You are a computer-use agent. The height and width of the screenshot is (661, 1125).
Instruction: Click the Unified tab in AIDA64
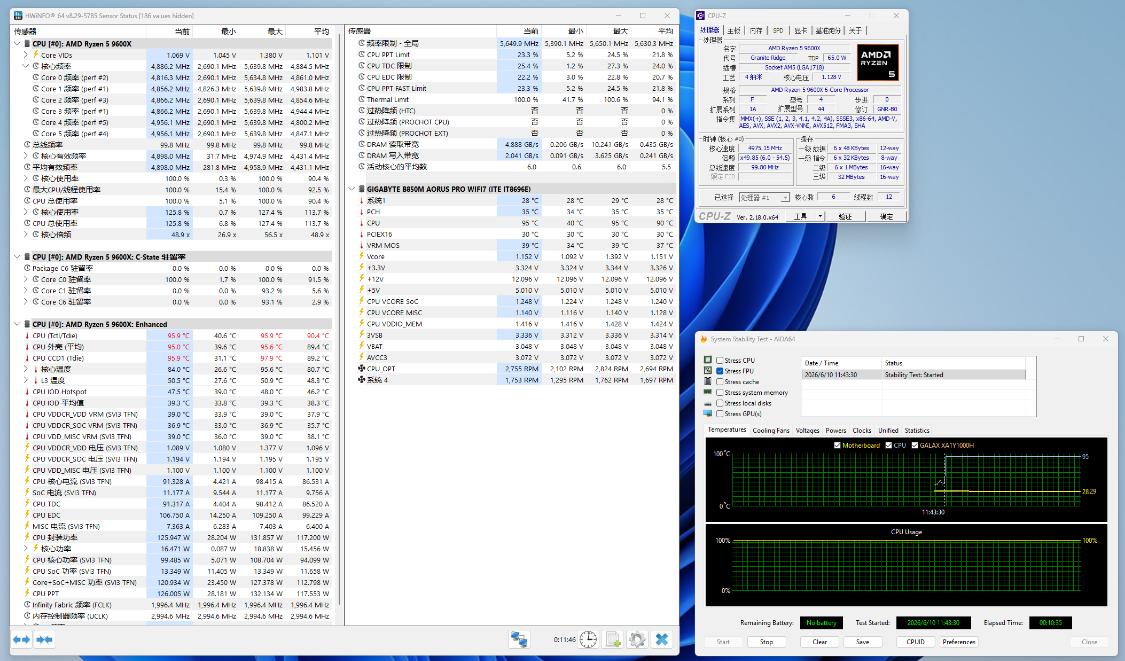pos(888,431)
